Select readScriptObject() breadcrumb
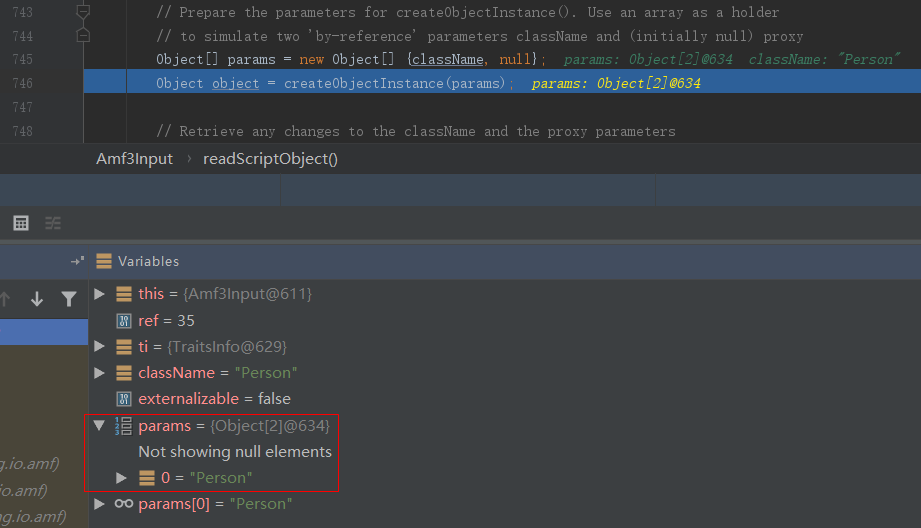921x528 pixels. [270, 159]
